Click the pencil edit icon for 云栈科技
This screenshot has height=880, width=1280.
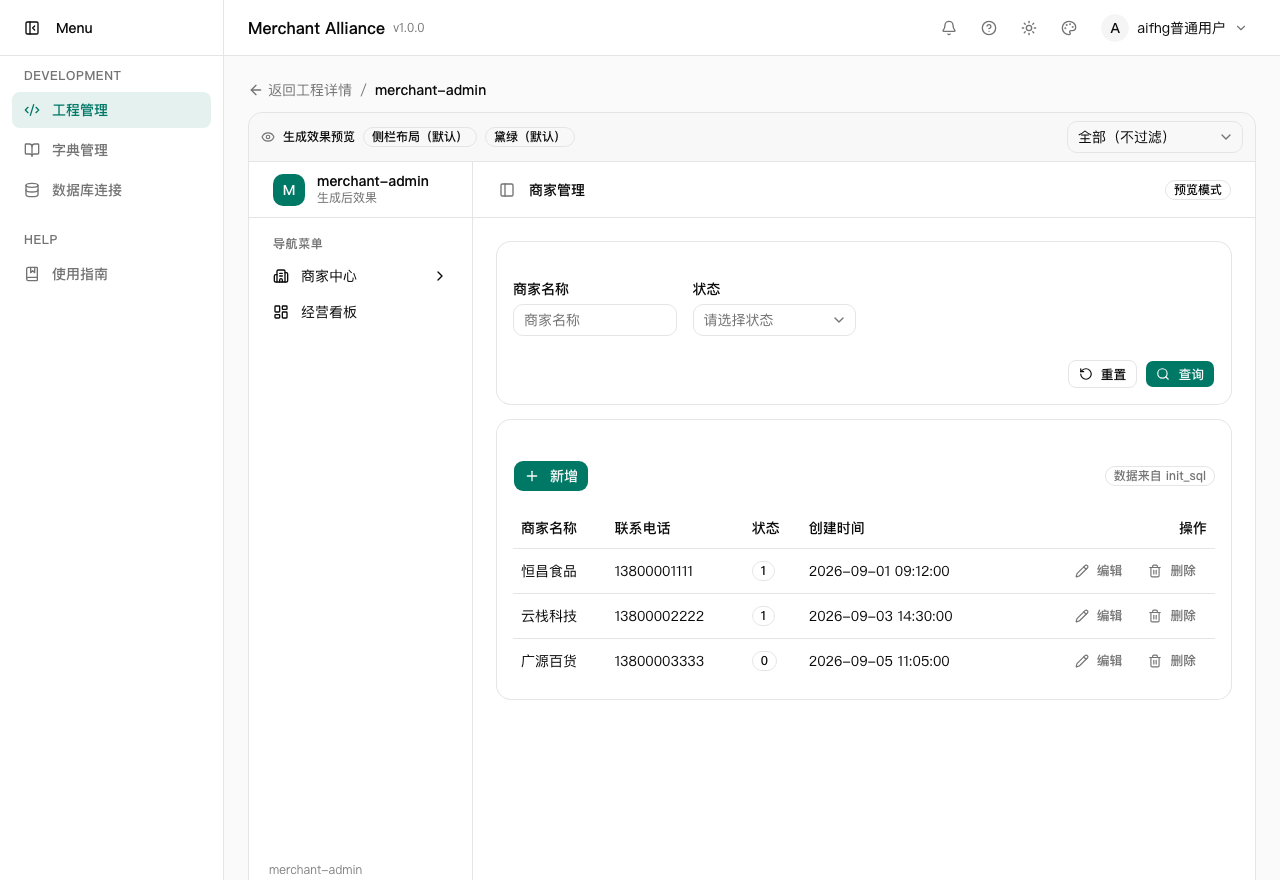click(x=1082, y=616)
